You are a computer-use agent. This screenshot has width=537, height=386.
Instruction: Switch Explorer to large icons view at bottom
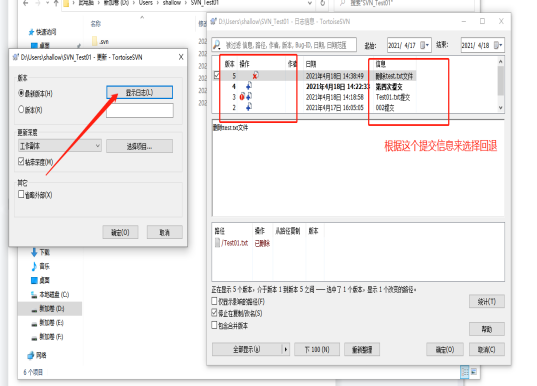474,372
